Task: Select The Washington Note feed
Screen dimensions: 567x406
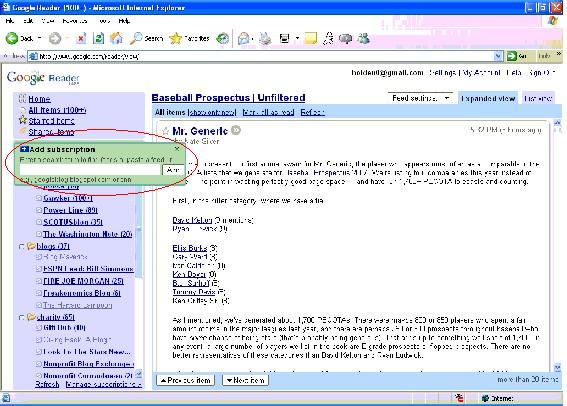Action: (88, 234)
